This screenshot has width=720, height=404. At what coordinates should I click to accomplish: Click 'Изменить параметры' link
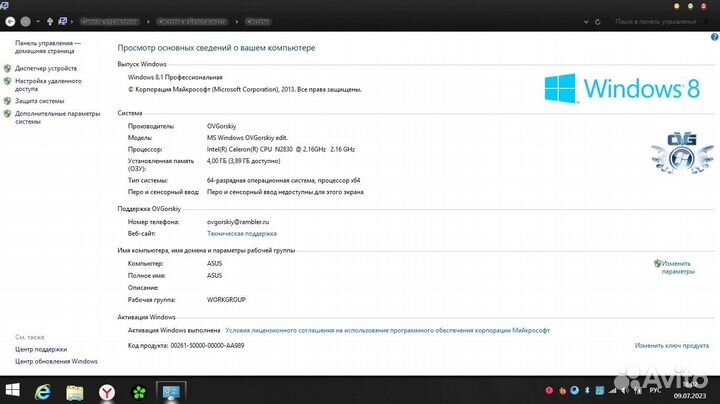(678, 268)
